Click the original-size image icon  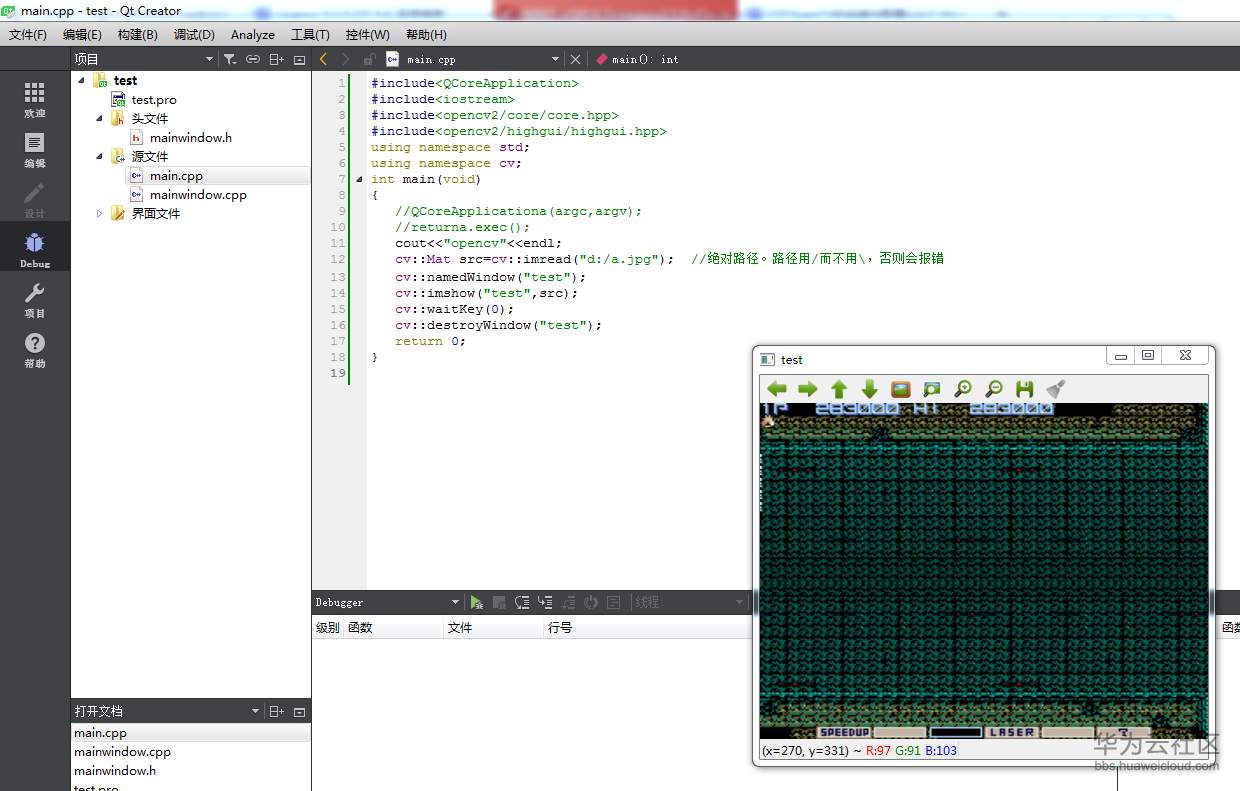pos(901,389)
